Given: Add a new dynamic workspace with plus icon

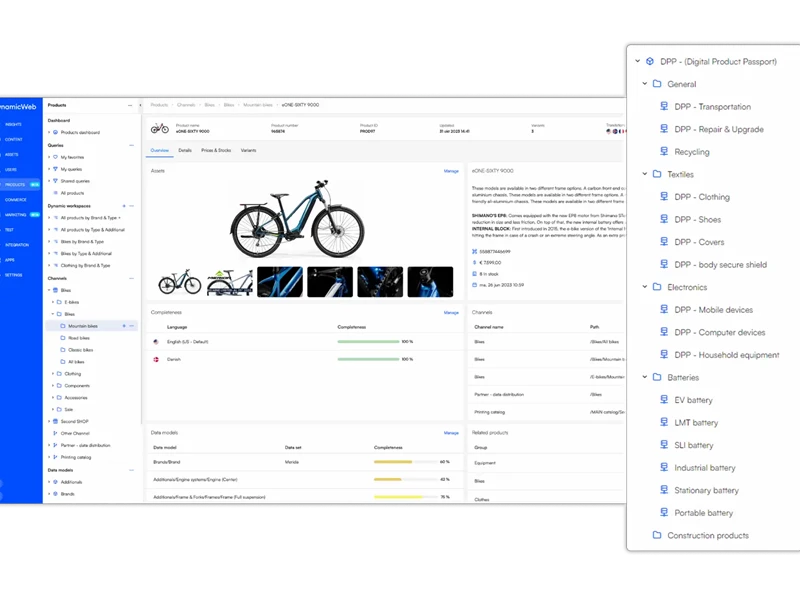Looking at the screenshot, I should 124,206.
